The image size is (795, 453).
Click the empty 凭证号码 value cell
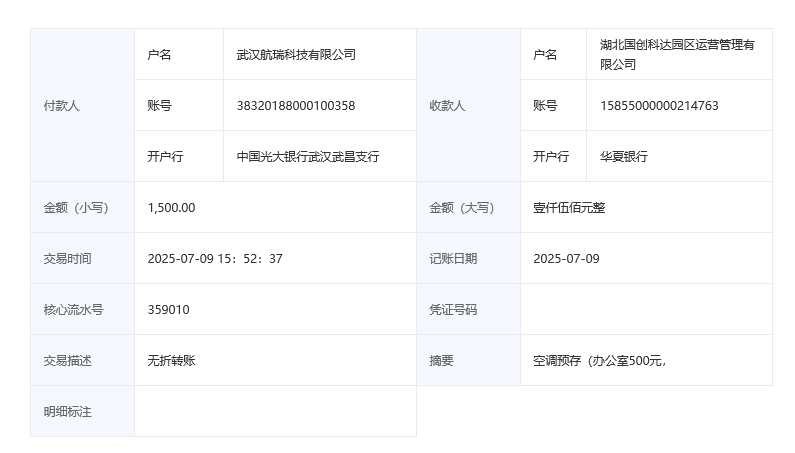point(646,310)
